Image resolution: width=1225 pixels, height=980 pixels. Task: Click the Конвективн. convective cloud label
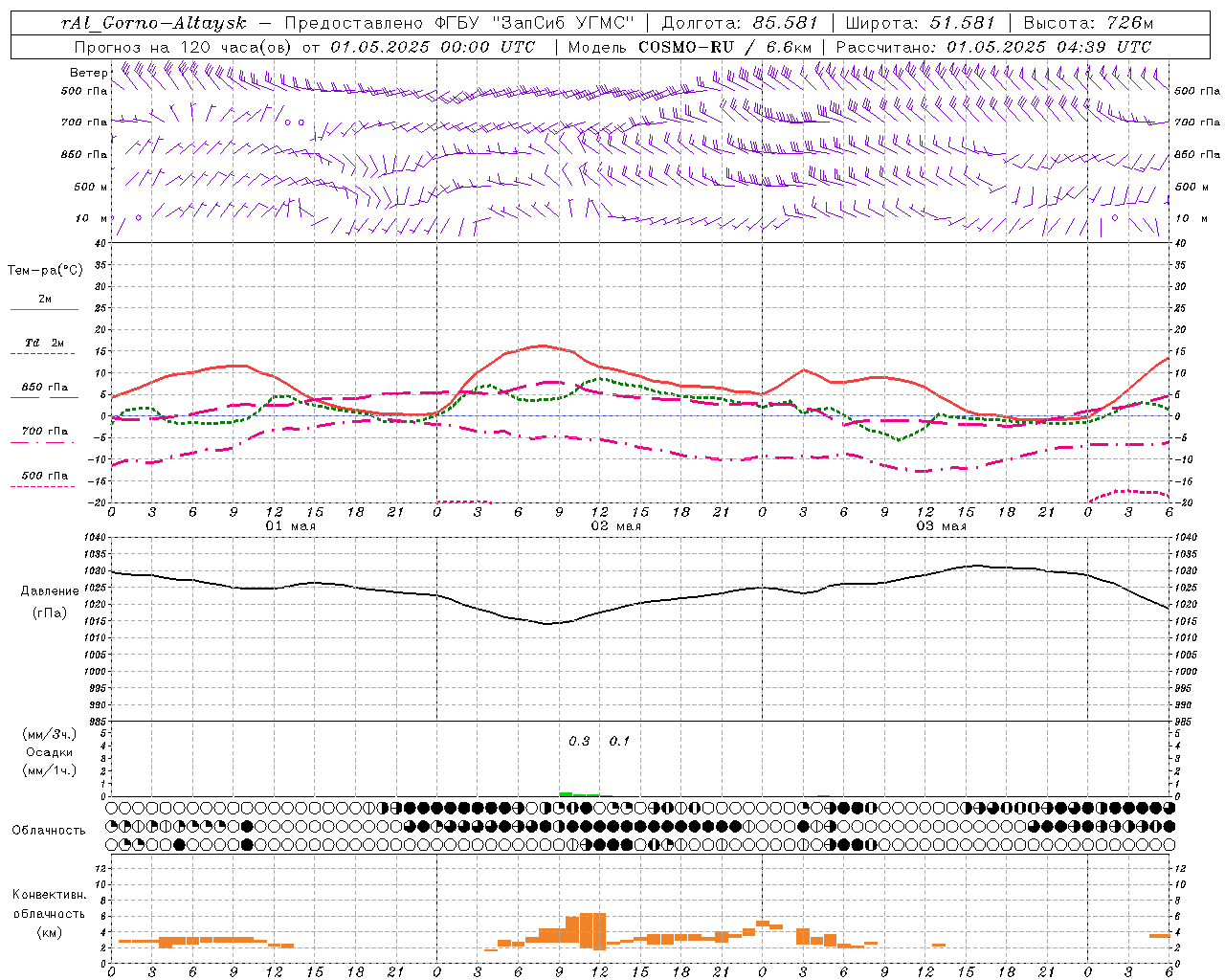pyautogui.click(x=49, y=895)
